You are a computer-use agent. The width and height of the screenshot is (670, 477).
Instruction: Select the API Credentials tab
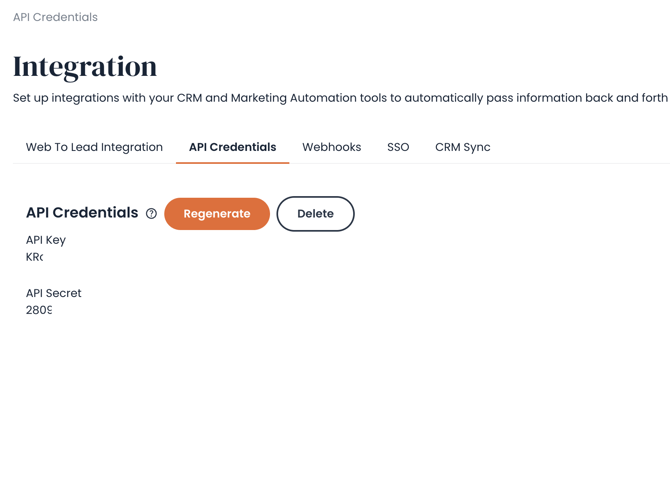pyautogui.click(x=232, y=147)
